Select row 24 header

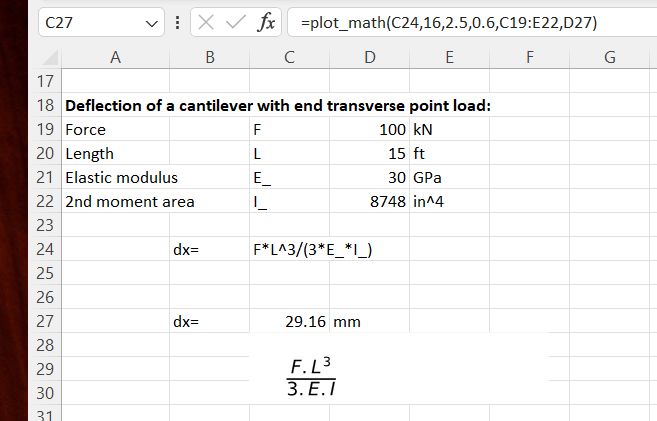[45, 250]
